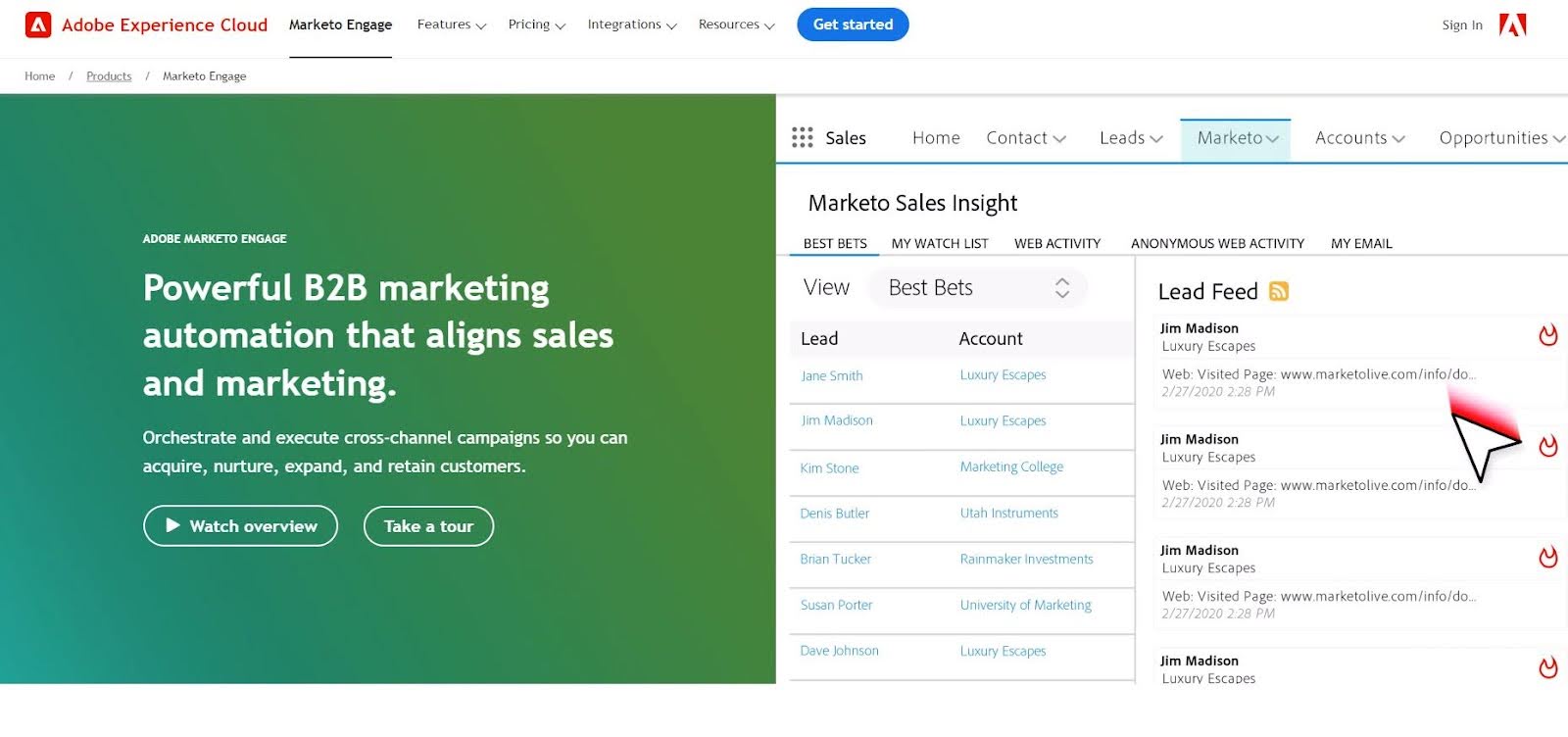Click the Adobe logo beside Sign In
The width and height of the screenshot is (1568, 737).
click(1513, 25)
